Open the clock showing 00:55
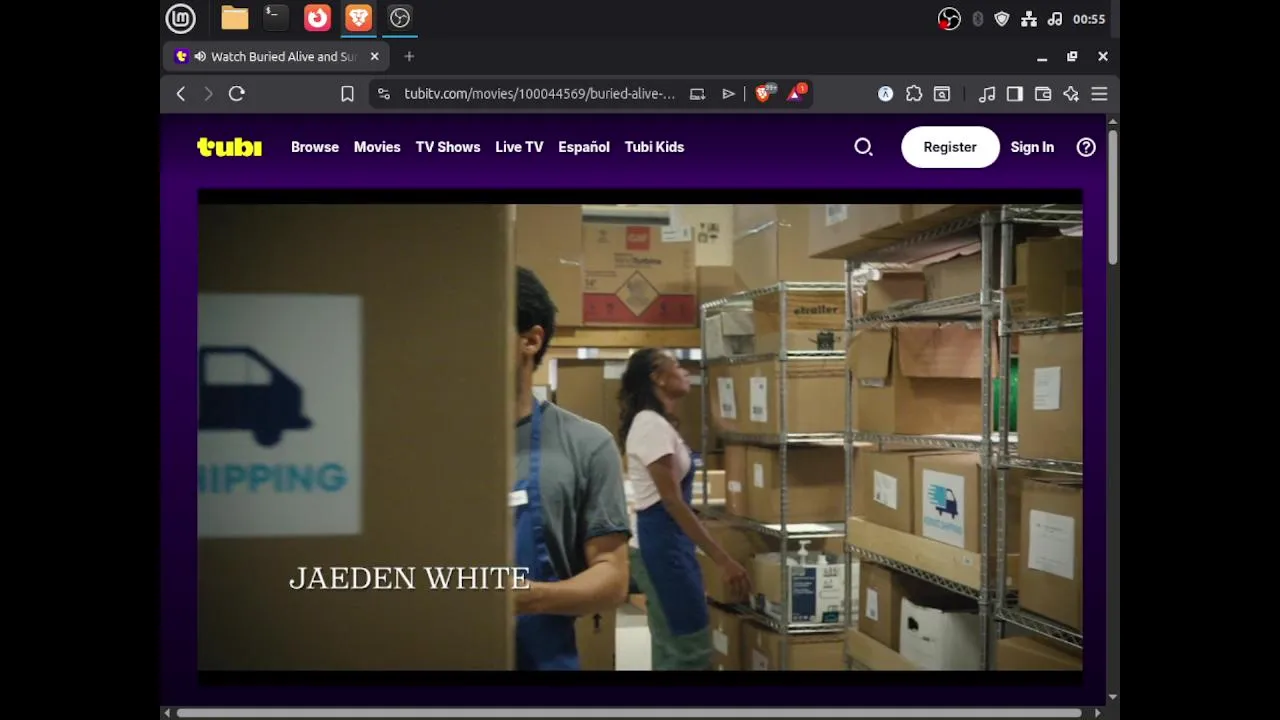The width and height of the screenshot is (1280, 720). pos(1089,19)
